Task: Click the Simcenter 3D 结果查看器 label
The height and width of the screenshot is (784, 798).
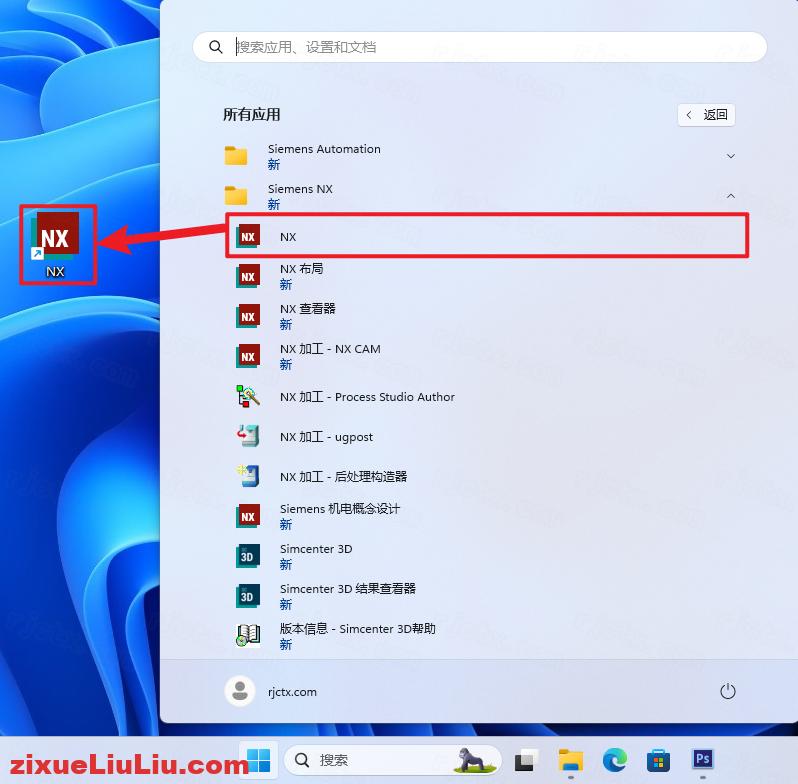Action: [348, 589]
